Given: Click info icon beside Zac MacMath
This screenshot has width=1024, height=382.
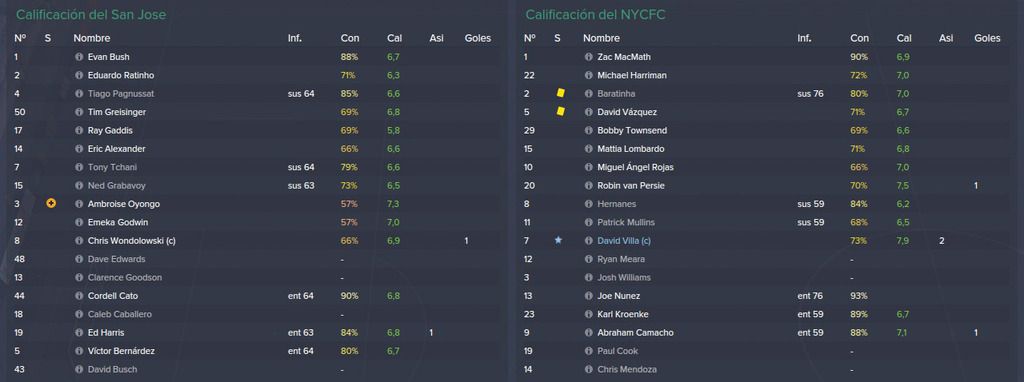Looking at the screenshot, I should [588, 57].
